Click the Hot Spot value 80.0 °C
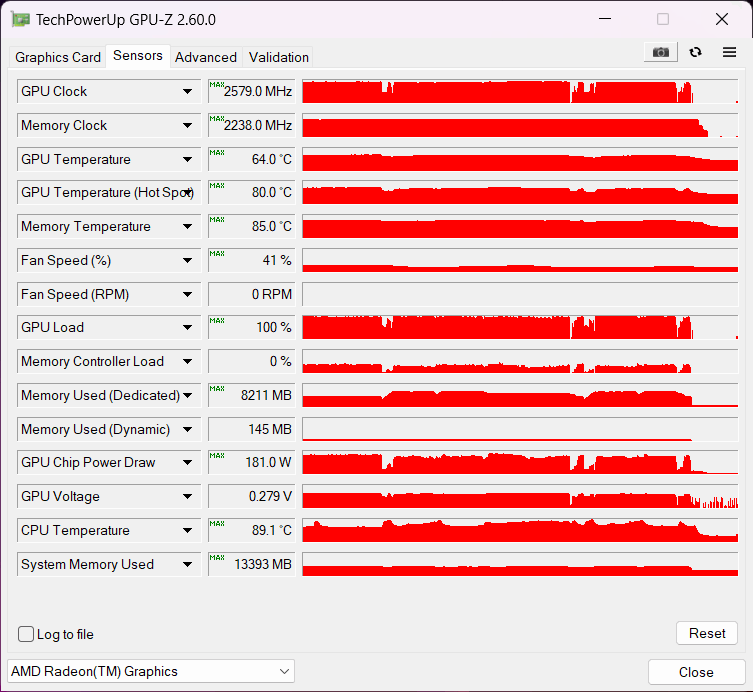Screen dimensions: 753x692 tap(252, 193)
